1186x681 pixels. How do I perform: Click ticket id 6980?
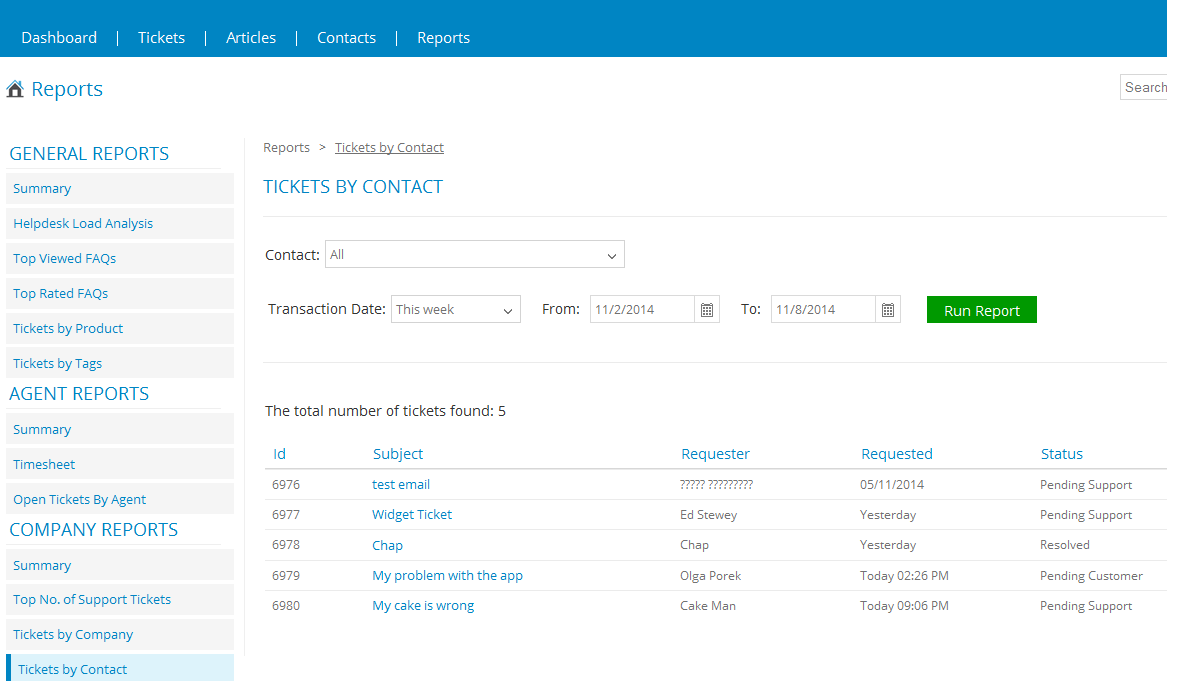(x=286, y=605)
